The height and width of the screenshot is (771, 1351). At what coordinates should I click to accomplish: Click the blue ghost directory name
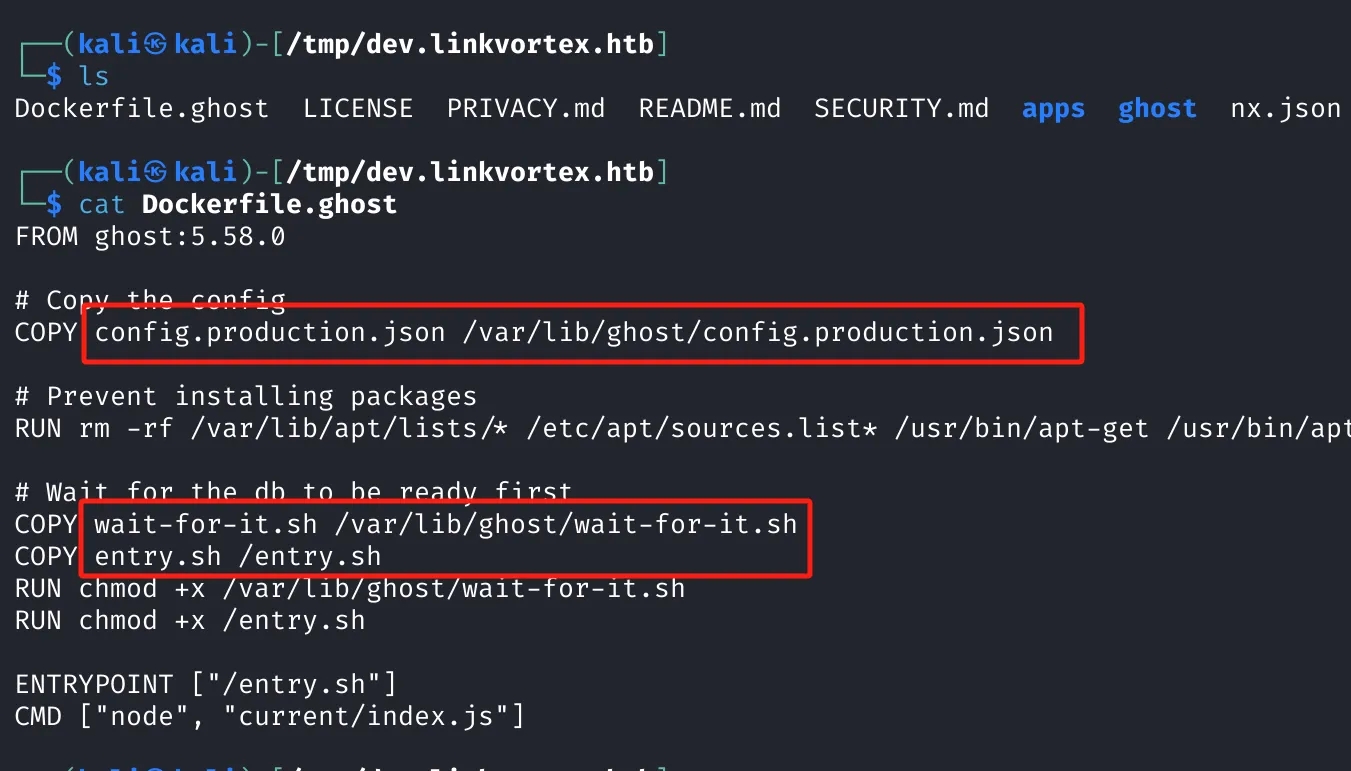[1158, 108]
